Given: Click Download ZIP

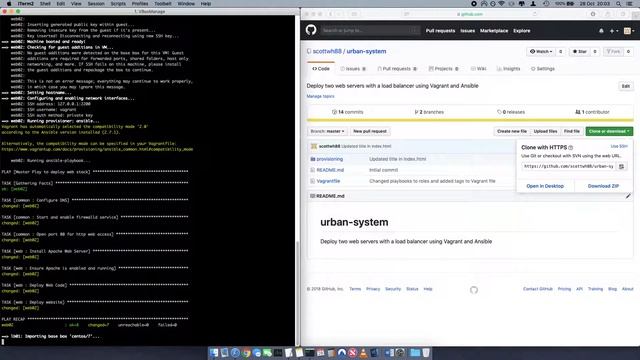Looking at the screenshot, I should (603, 186).
